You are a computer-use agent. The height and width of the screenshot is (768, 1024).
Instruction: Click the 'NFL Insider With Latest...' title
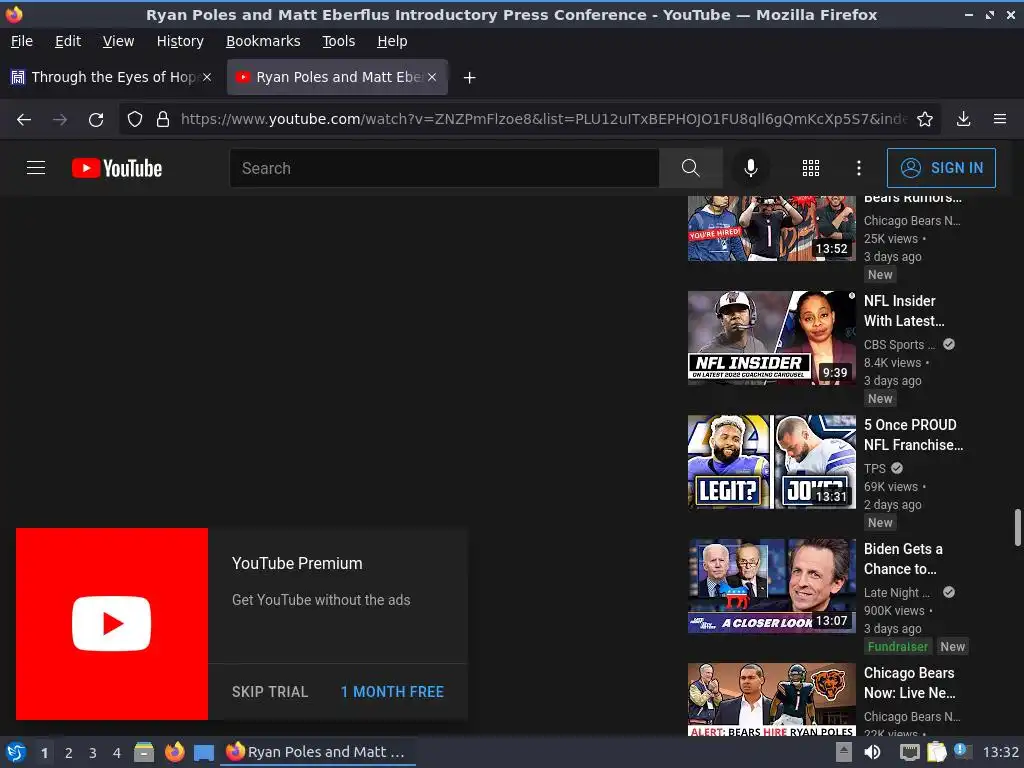(904, 311)
